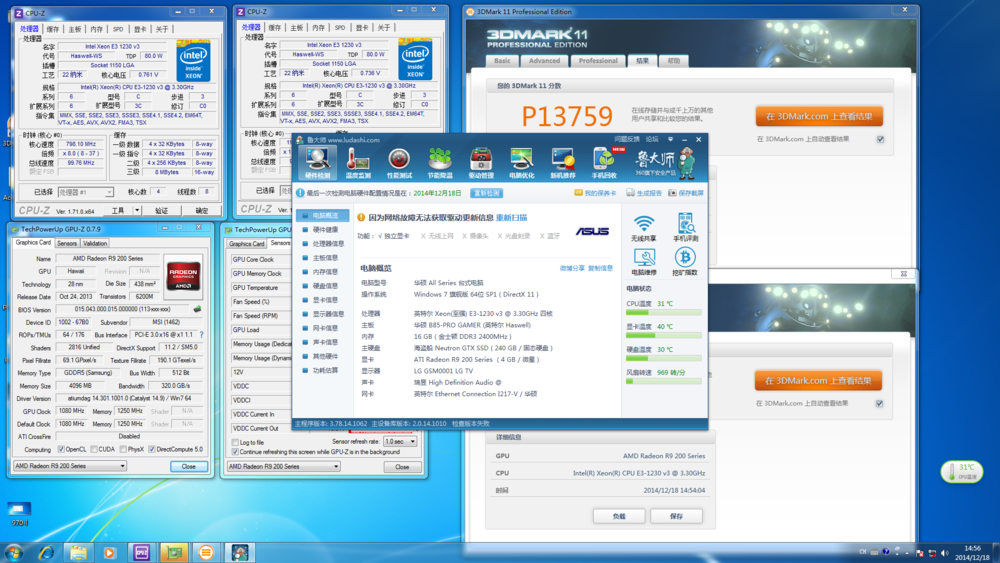Screen dimensions: 1000x563
Task: Select 显卡信息 in Ludashi sidebar
Action: 323,300
